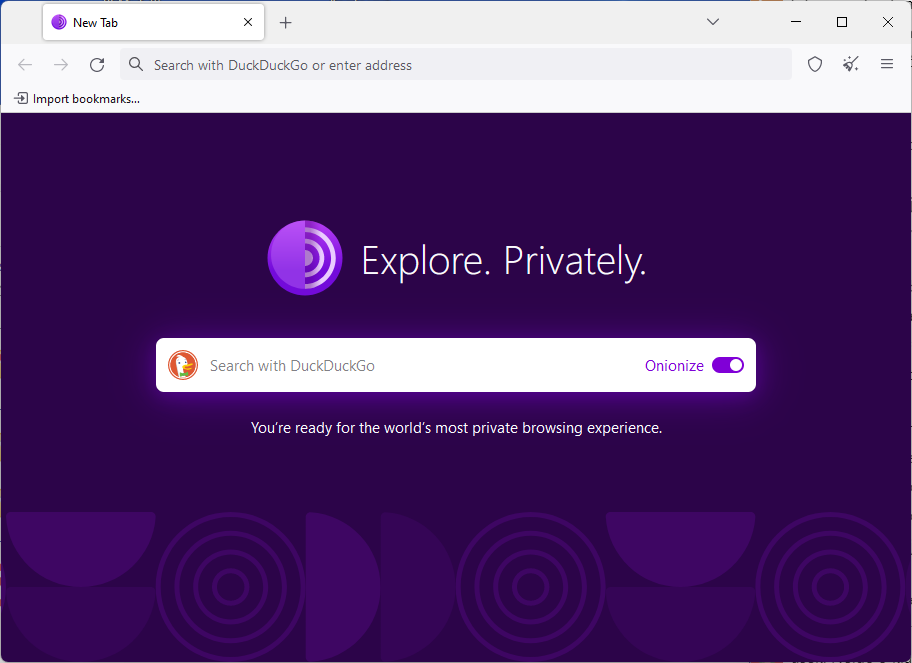
Task: Open the hamburger application menu
Action: (887, 65)
